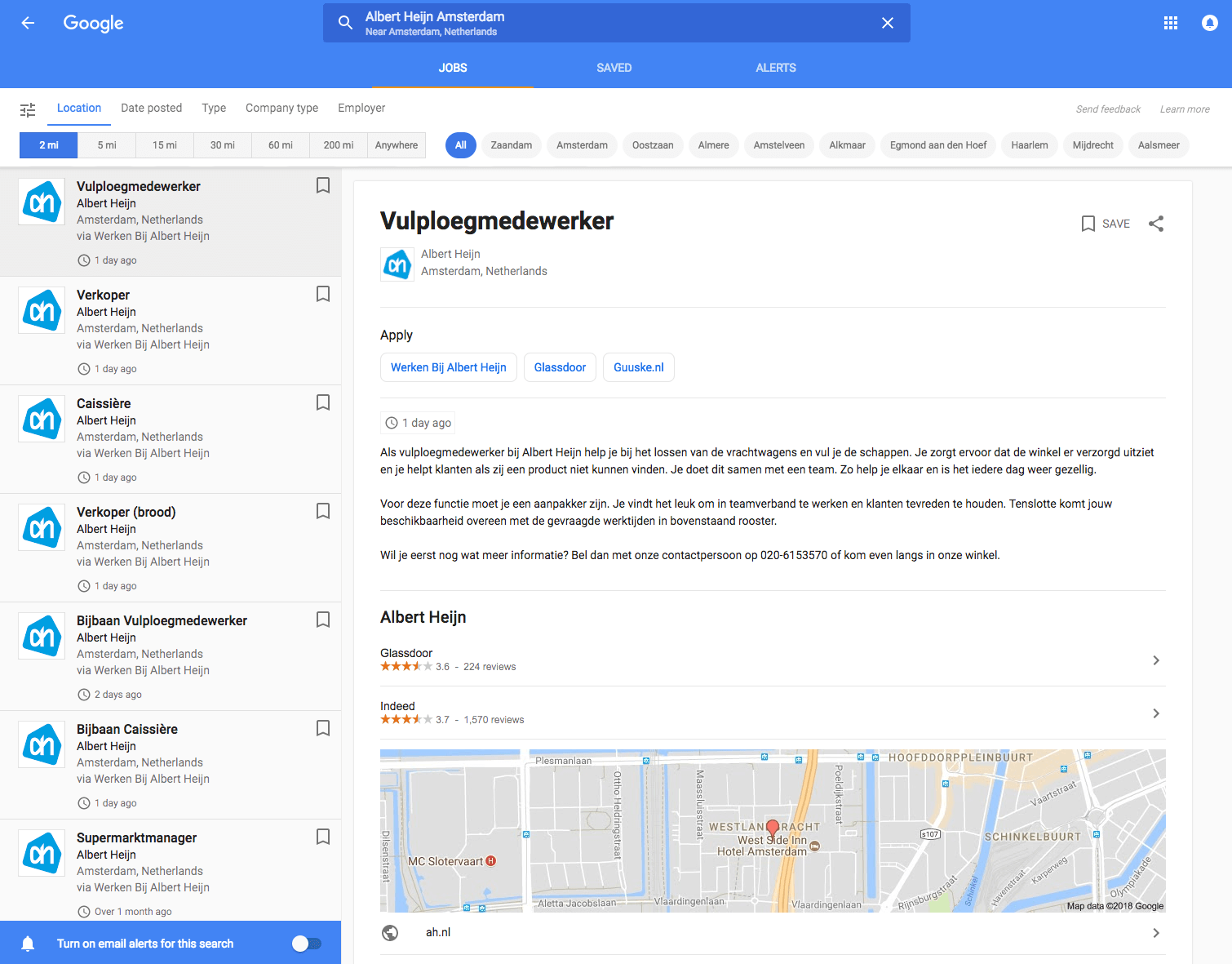1232x964 pixels.
Task: Clear the search with the X icon
Action: (x=888, y=23)
